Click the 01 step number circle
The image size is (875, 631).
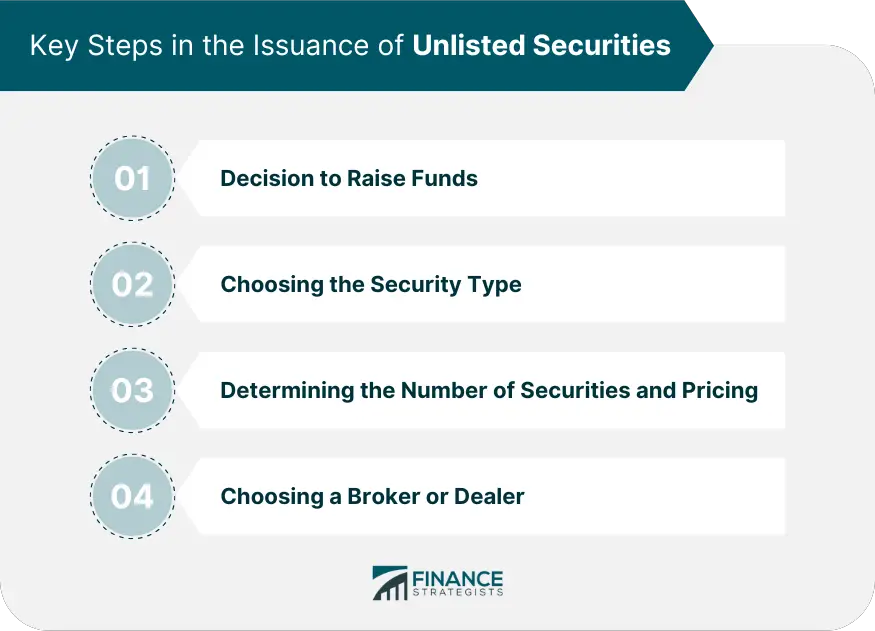[x=132, y=179]
